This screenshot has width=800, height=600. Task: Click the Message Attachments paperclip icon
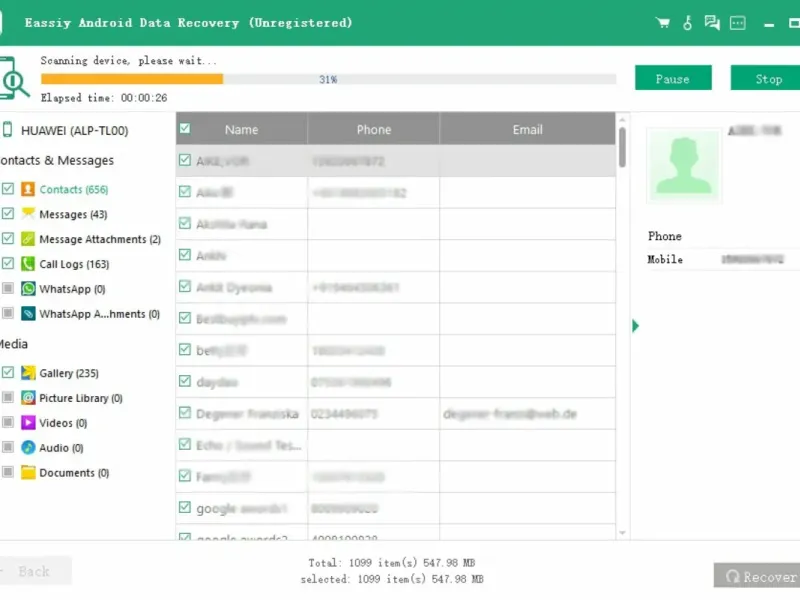click(28, 239)
